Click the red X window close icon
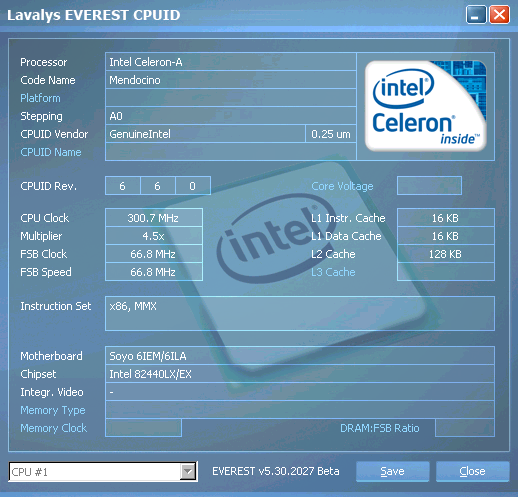Image resolution: width=518 pixels, height=497 pixels. pos(499,15)
